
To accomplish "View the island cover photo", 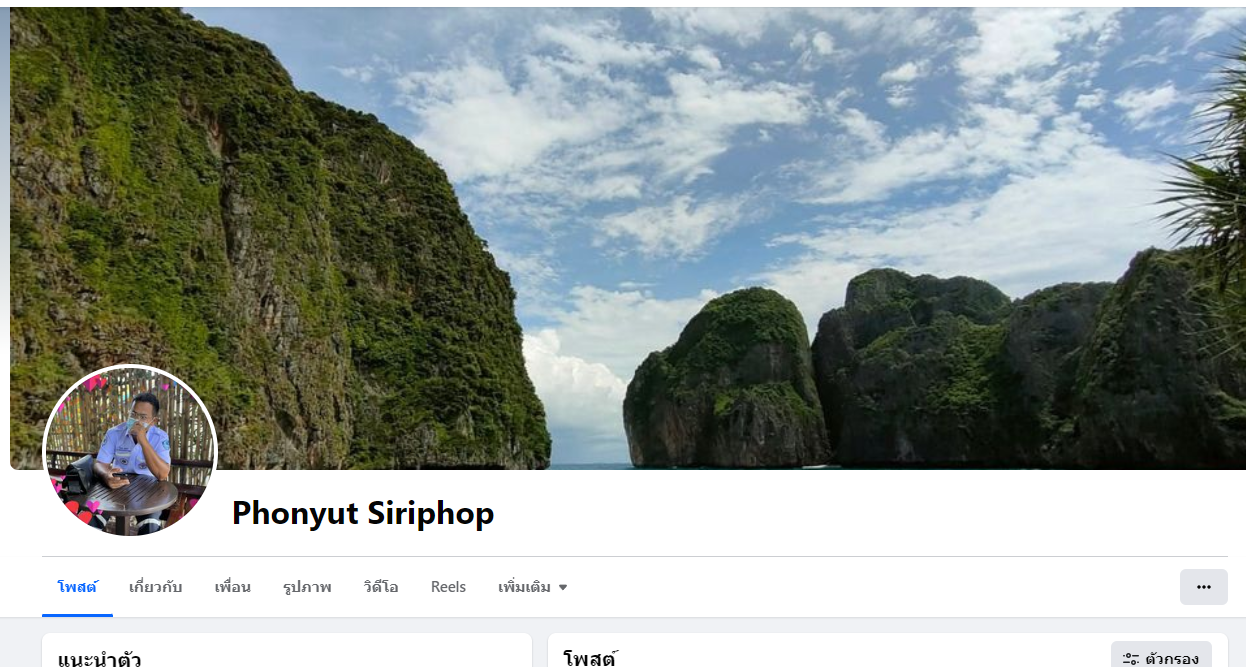I will 628,238.
